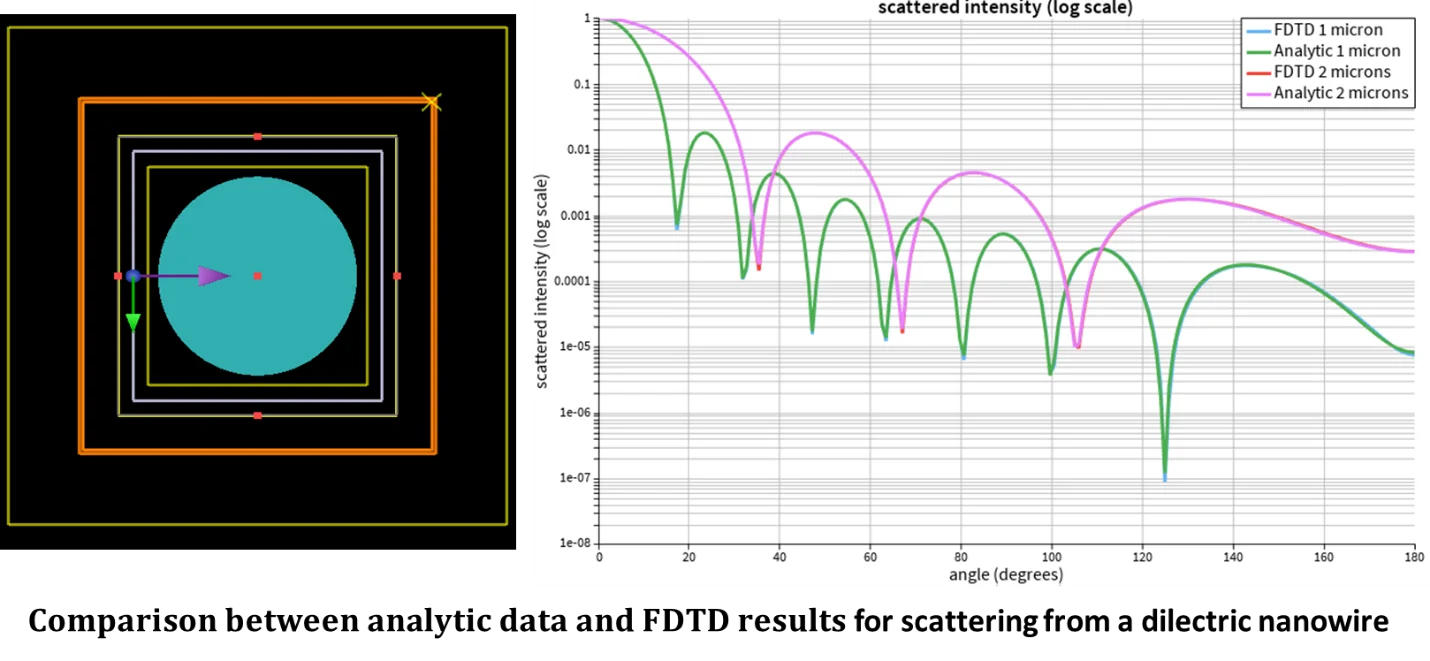Click the yellow X corner marker

(x=431, y=102)
